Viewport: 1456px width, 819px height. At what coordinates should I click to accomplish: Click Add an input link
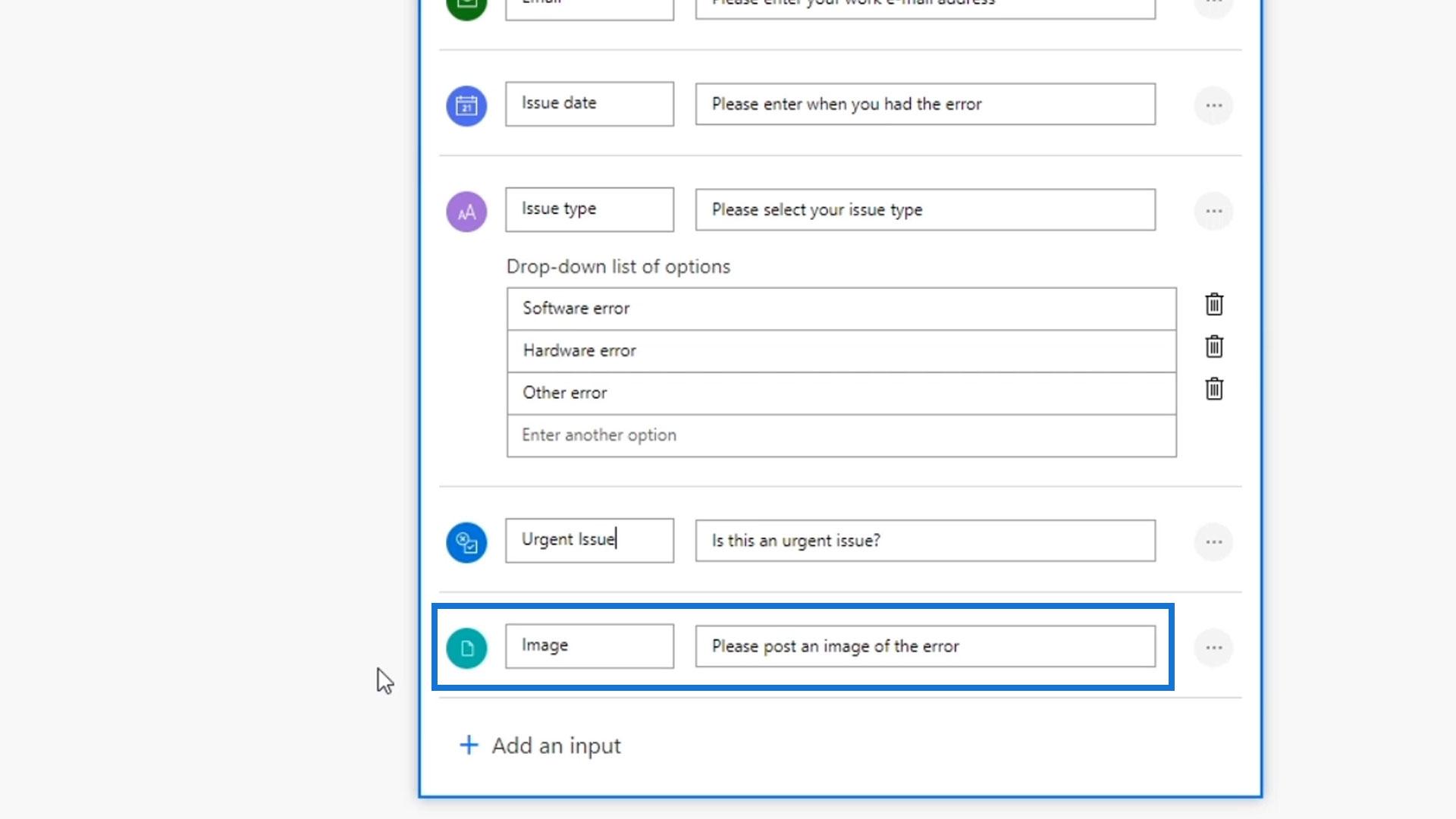point(556,745)
